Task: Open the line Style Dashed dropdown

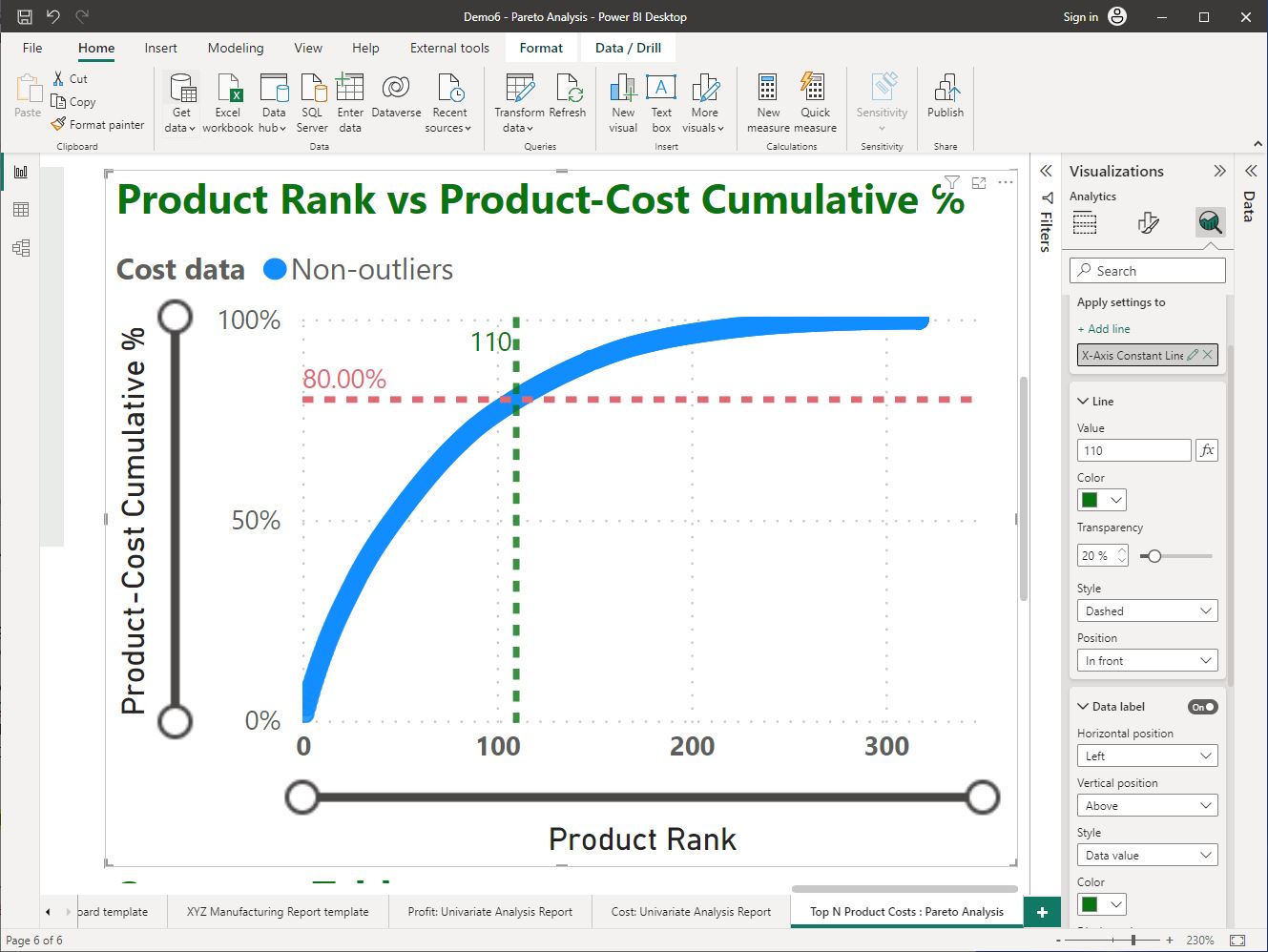Action: (x=1148, y=611)
